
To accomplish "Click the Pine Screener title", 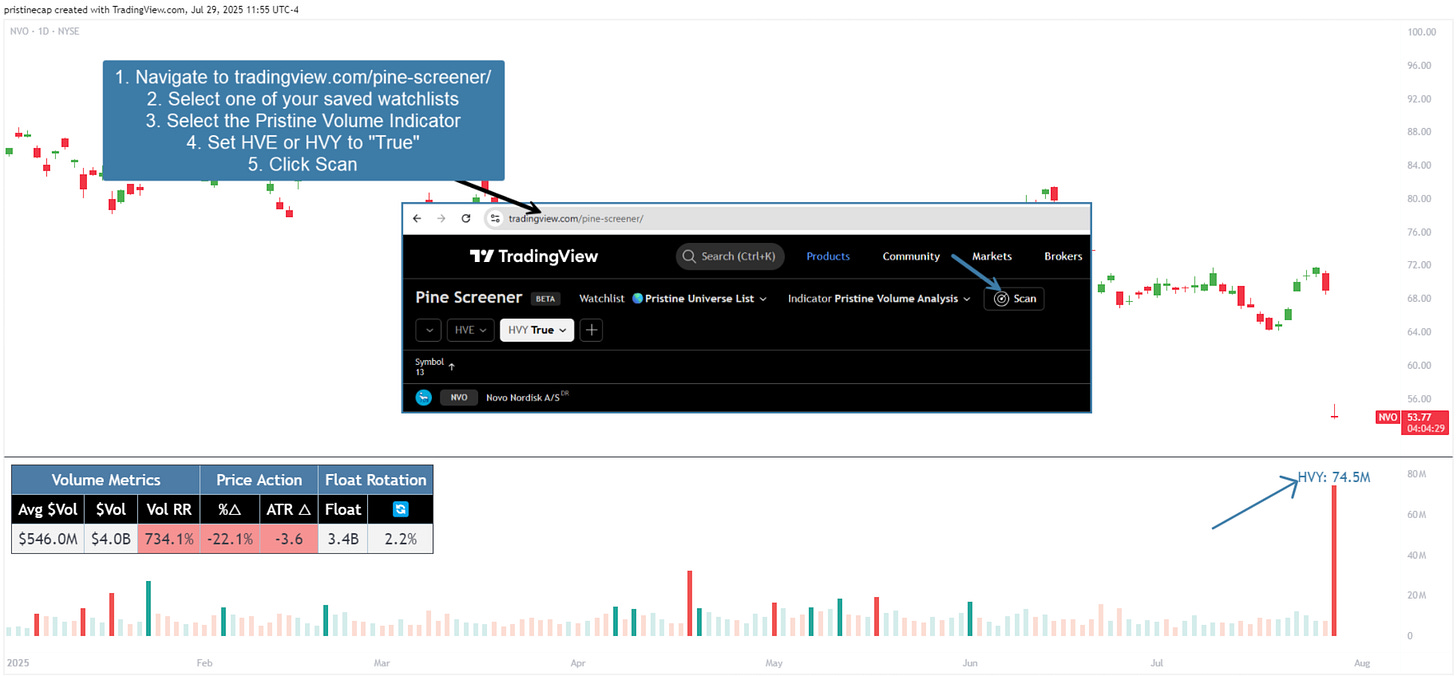I will (469, 297).
